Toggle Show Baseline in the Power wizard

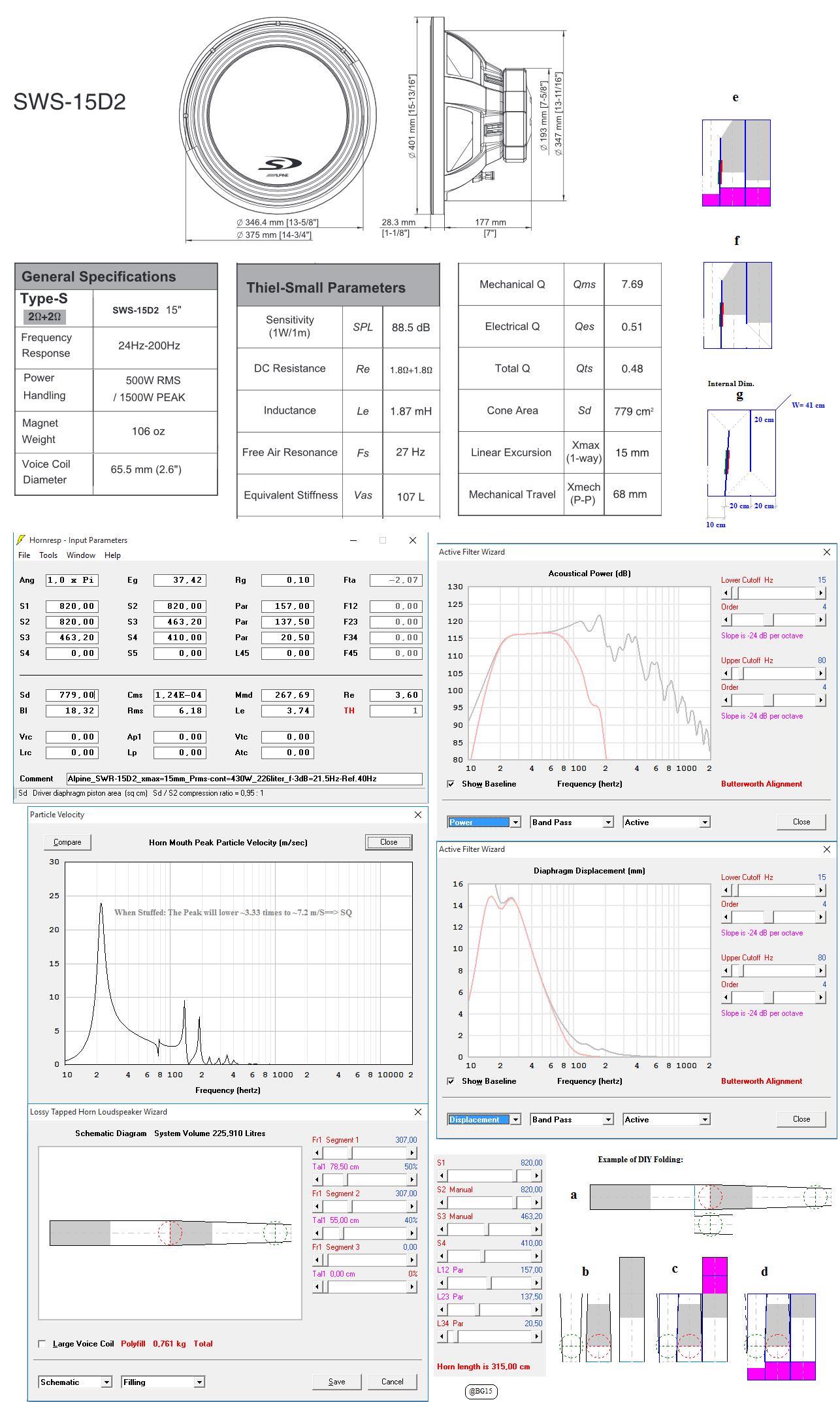pyautogui.click(x=451, y=784)
